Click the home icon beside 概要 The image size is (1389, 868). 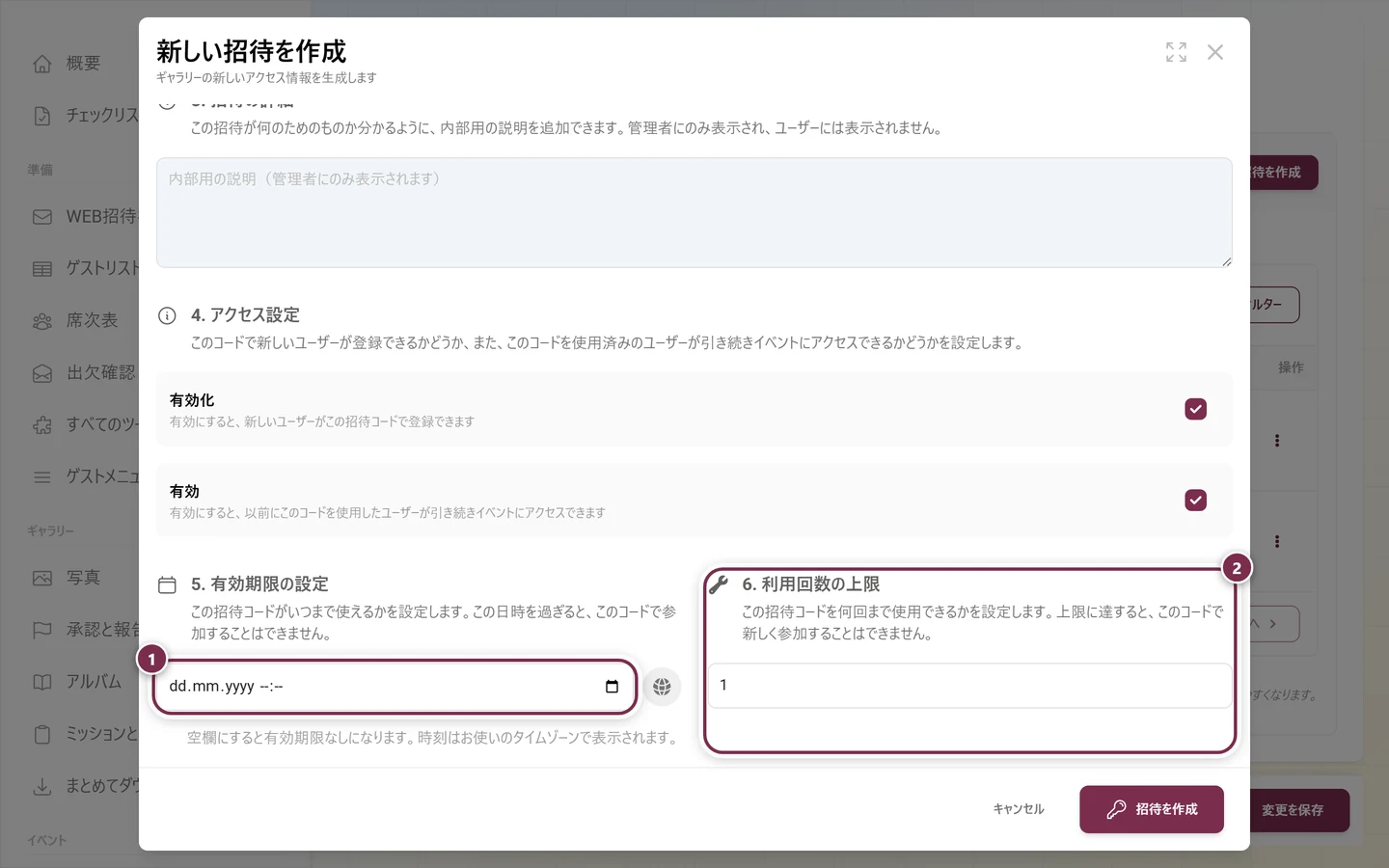click(x=42, y=64)
